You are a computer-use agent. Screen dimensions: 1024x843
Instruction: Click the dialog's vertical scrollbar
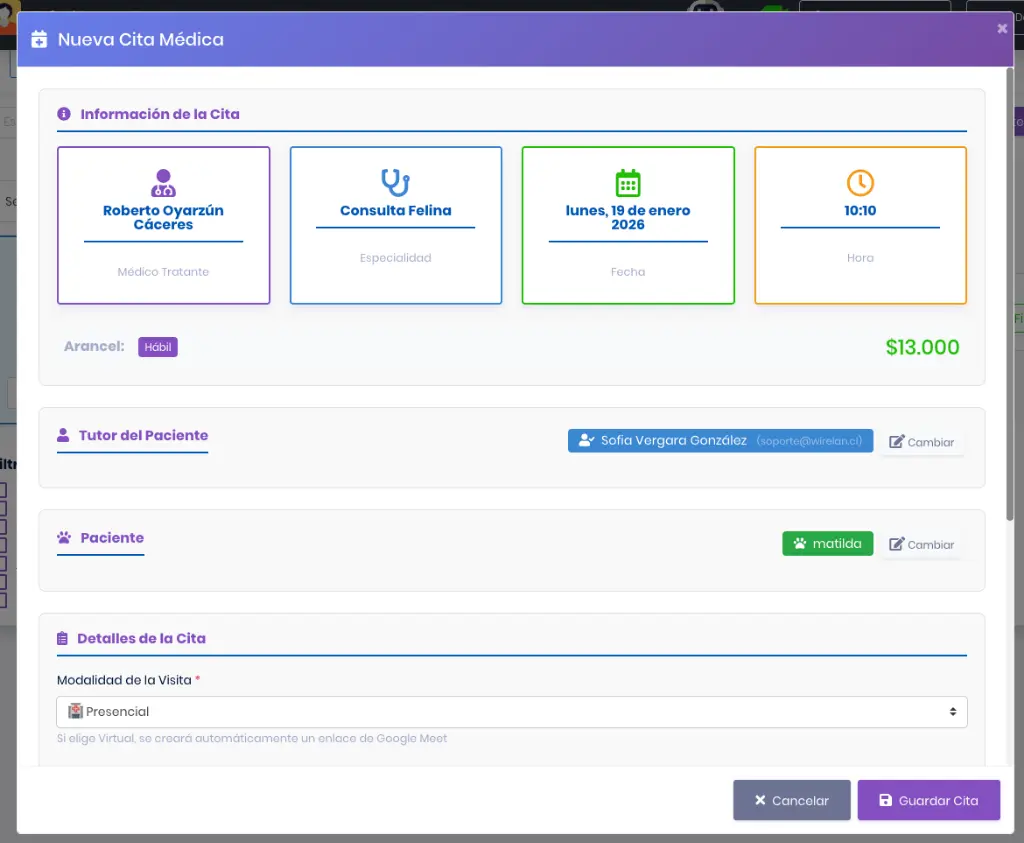coord(1011,300)
